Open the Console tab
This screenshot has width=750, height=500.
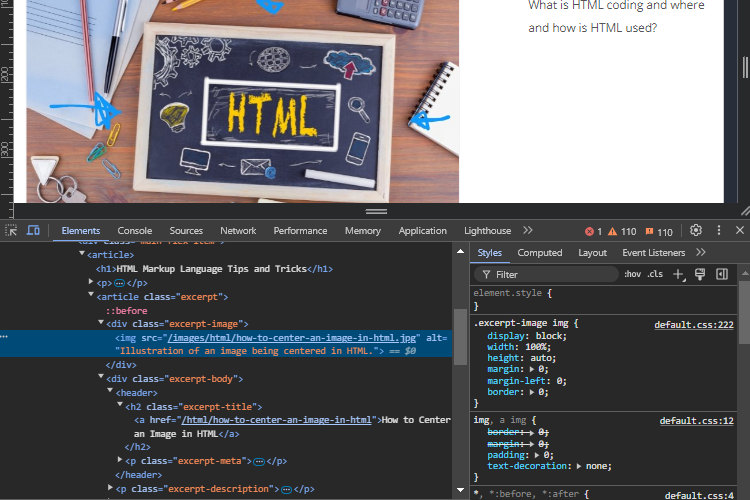point(134,231)
